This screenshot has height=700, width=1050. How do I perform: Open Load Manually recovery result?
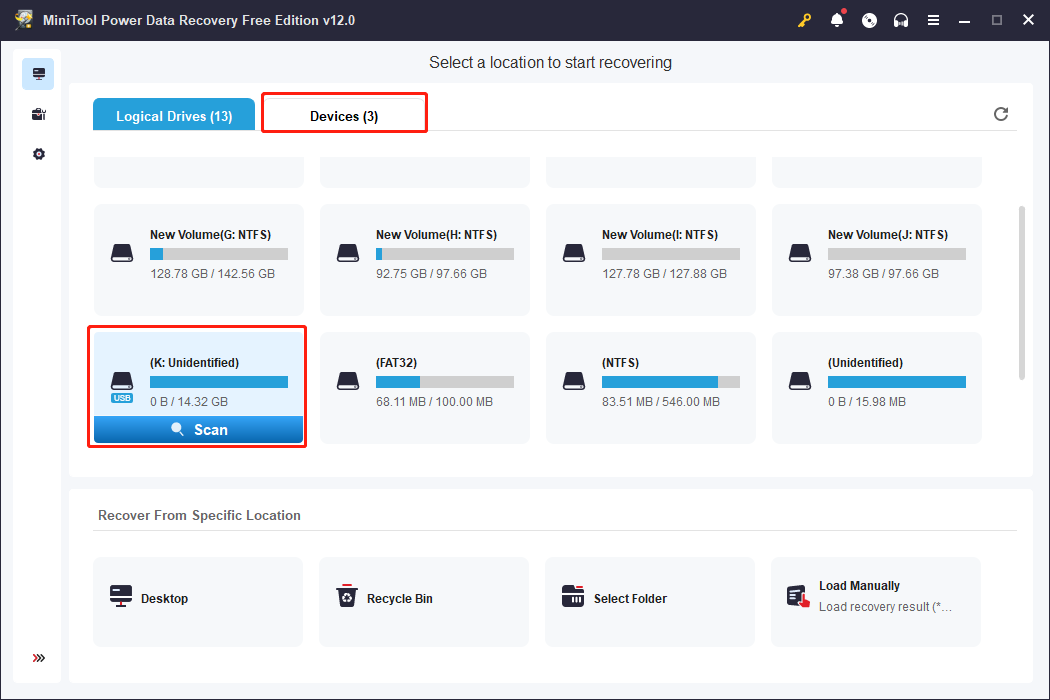pyautogui.click(x=876, y=599)
